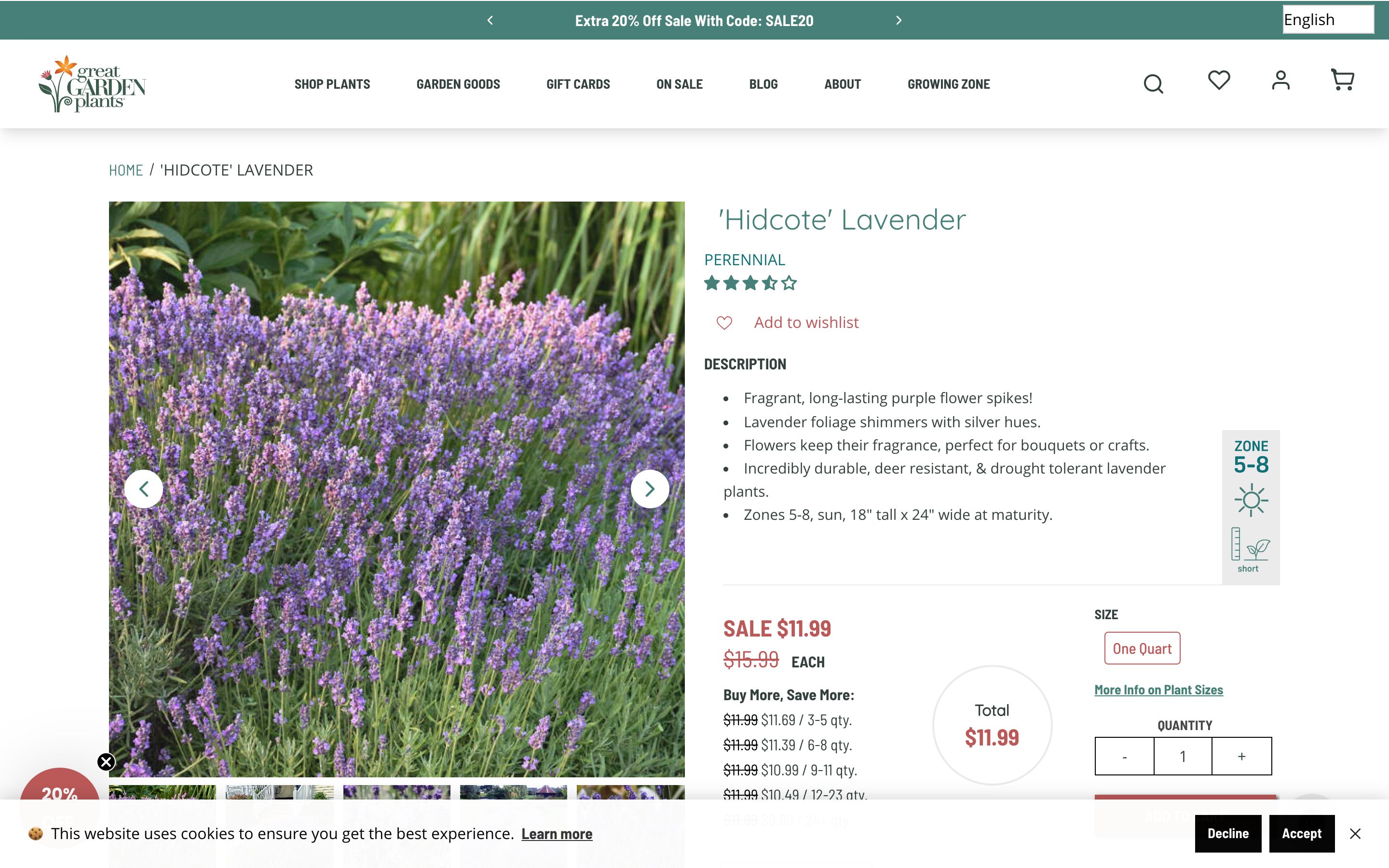Open the Growing Zone menu item
1389x868 pixels.
[x=948, y=84]
